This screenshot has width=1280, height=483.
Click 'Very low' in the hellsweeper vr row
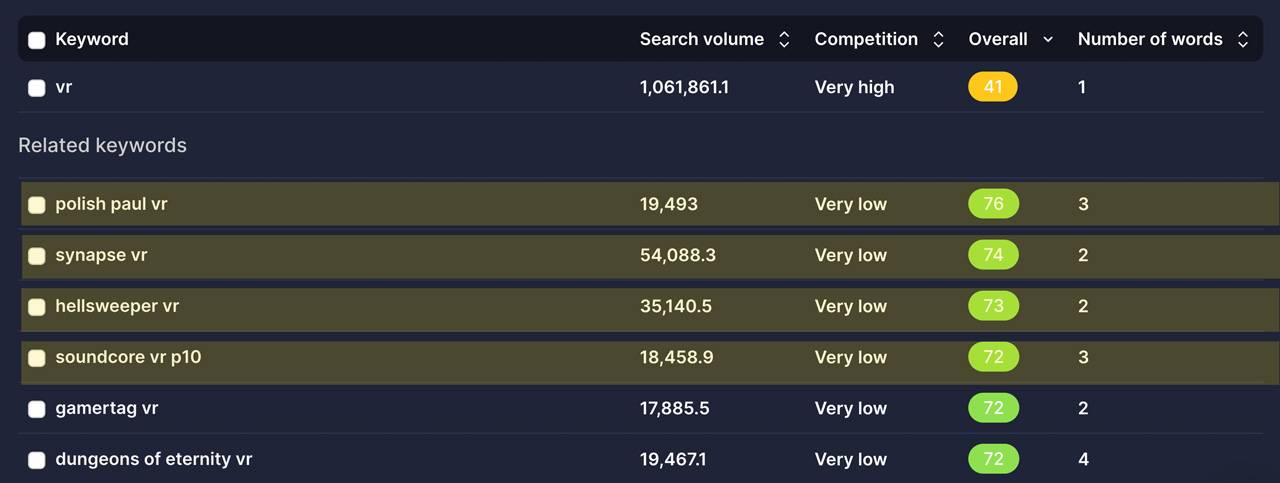[x=851, y=306]
